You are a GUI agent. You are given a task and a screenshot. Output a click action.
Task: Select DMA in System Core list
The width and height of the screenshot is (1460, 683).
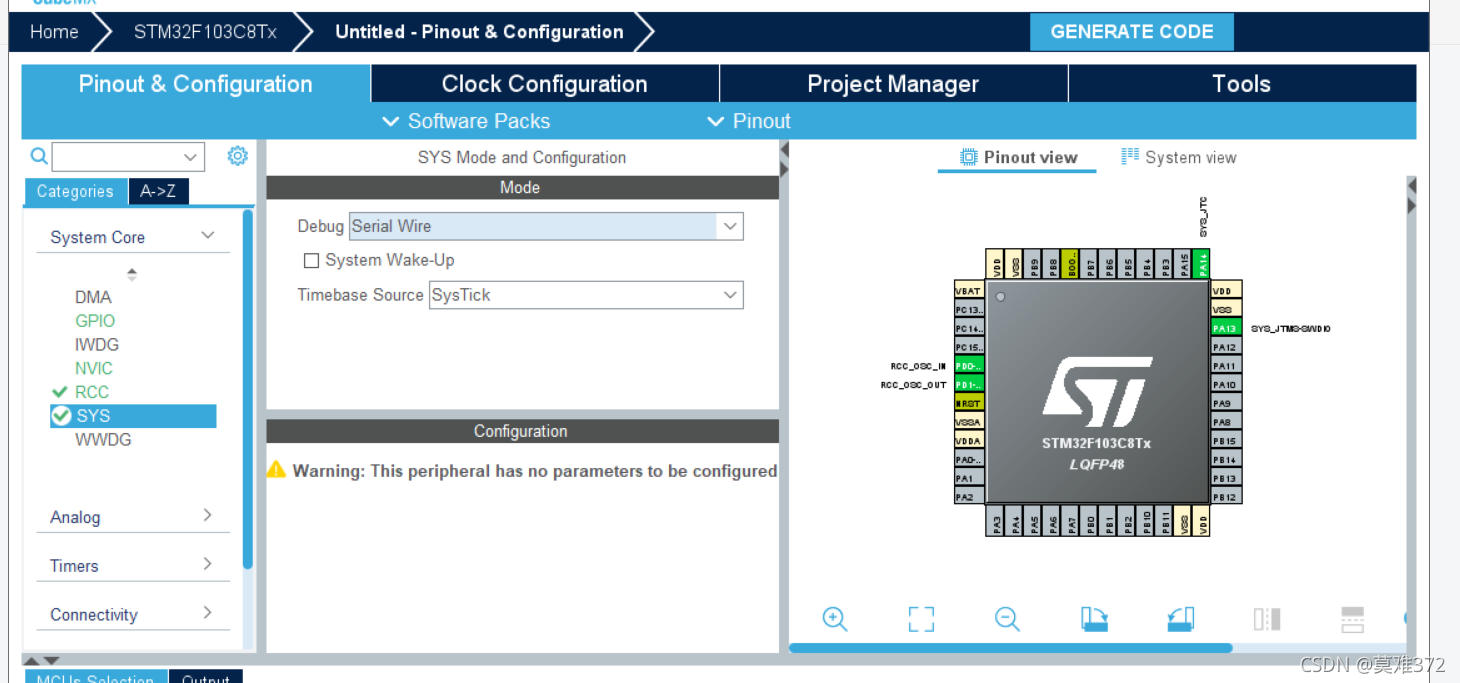(93, 297)
